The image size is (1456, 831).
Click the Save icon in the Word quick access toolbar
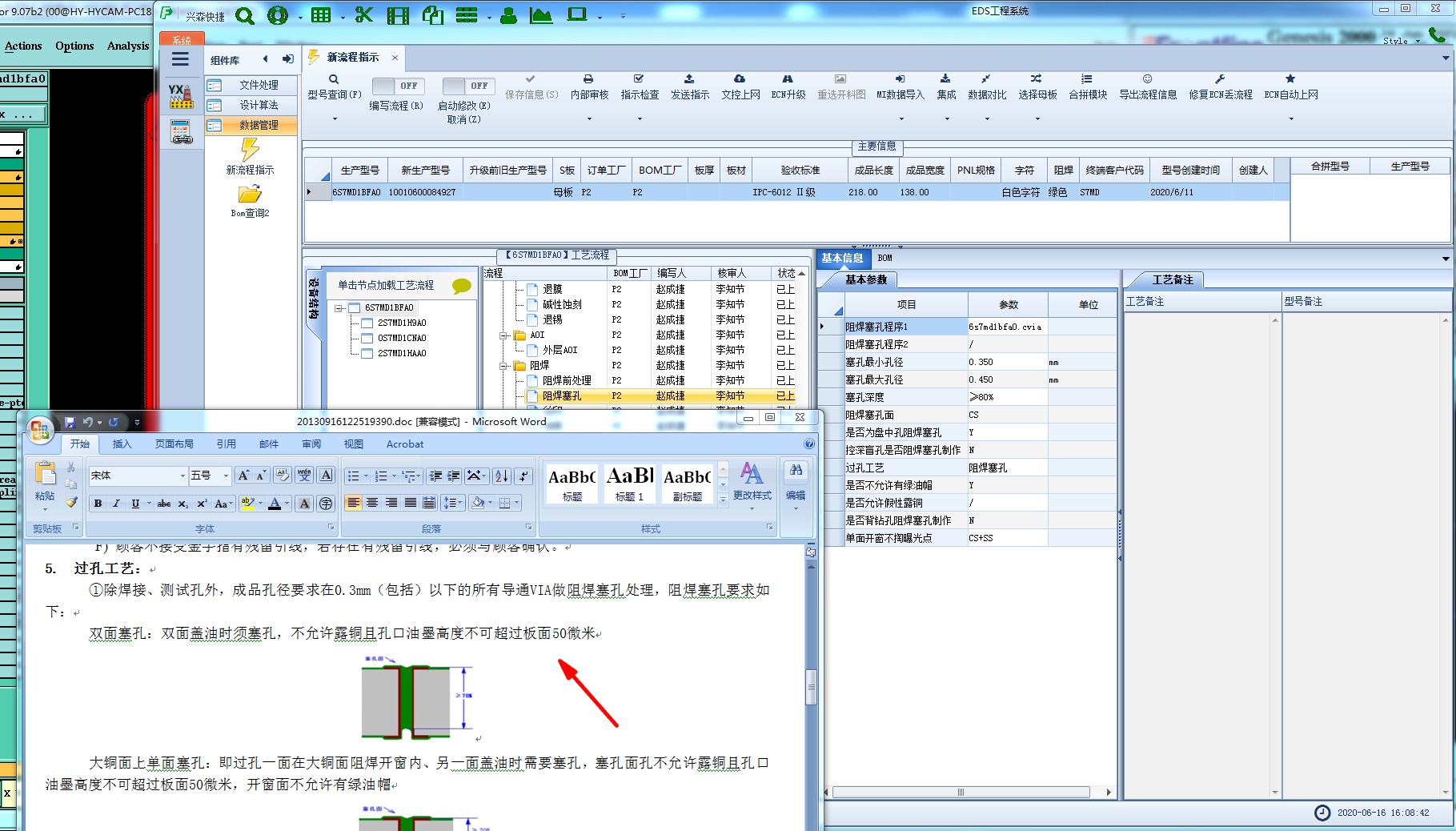[70, 422]
